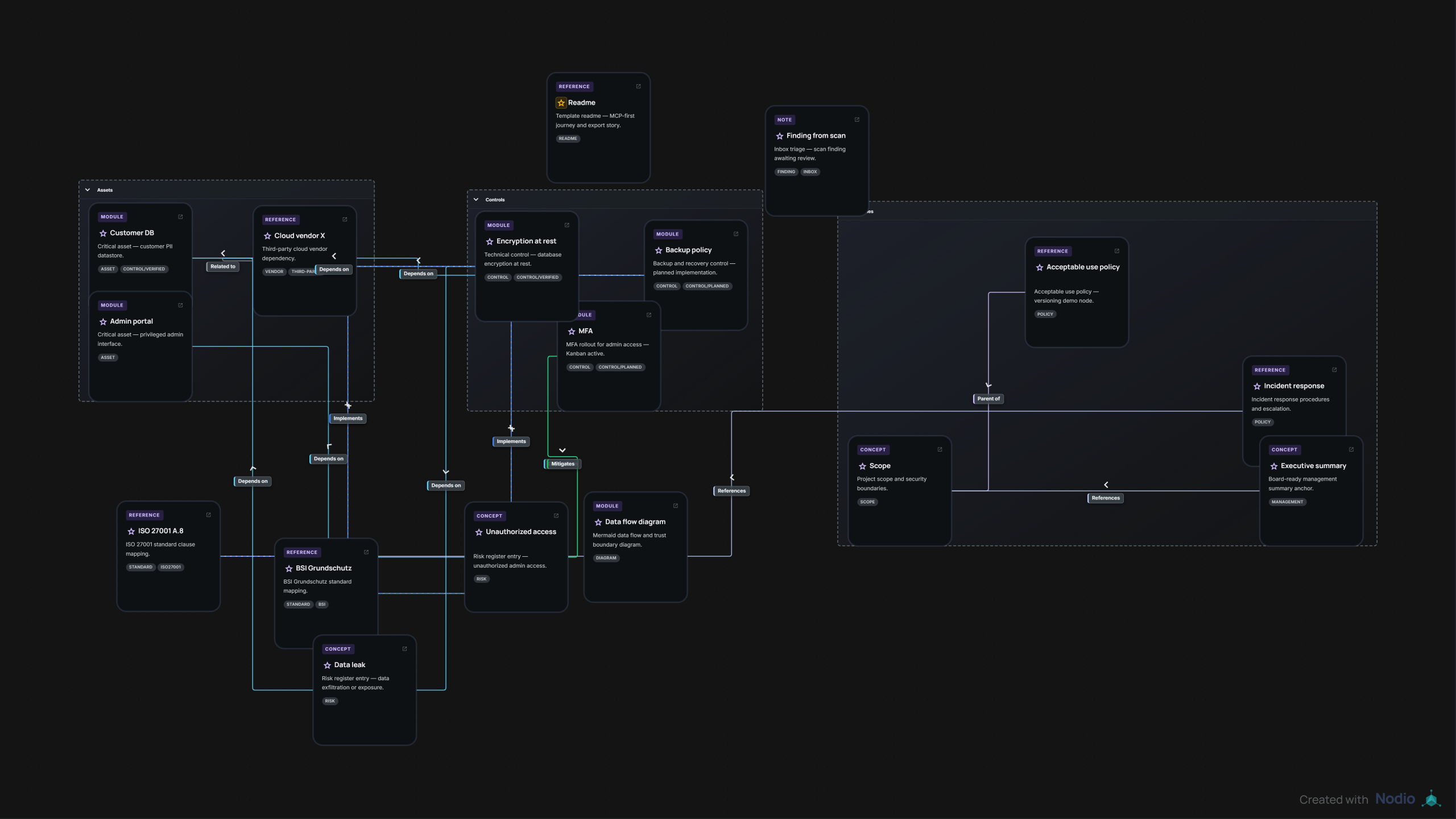Star the Finding from scan note

[x=780, y=136]
